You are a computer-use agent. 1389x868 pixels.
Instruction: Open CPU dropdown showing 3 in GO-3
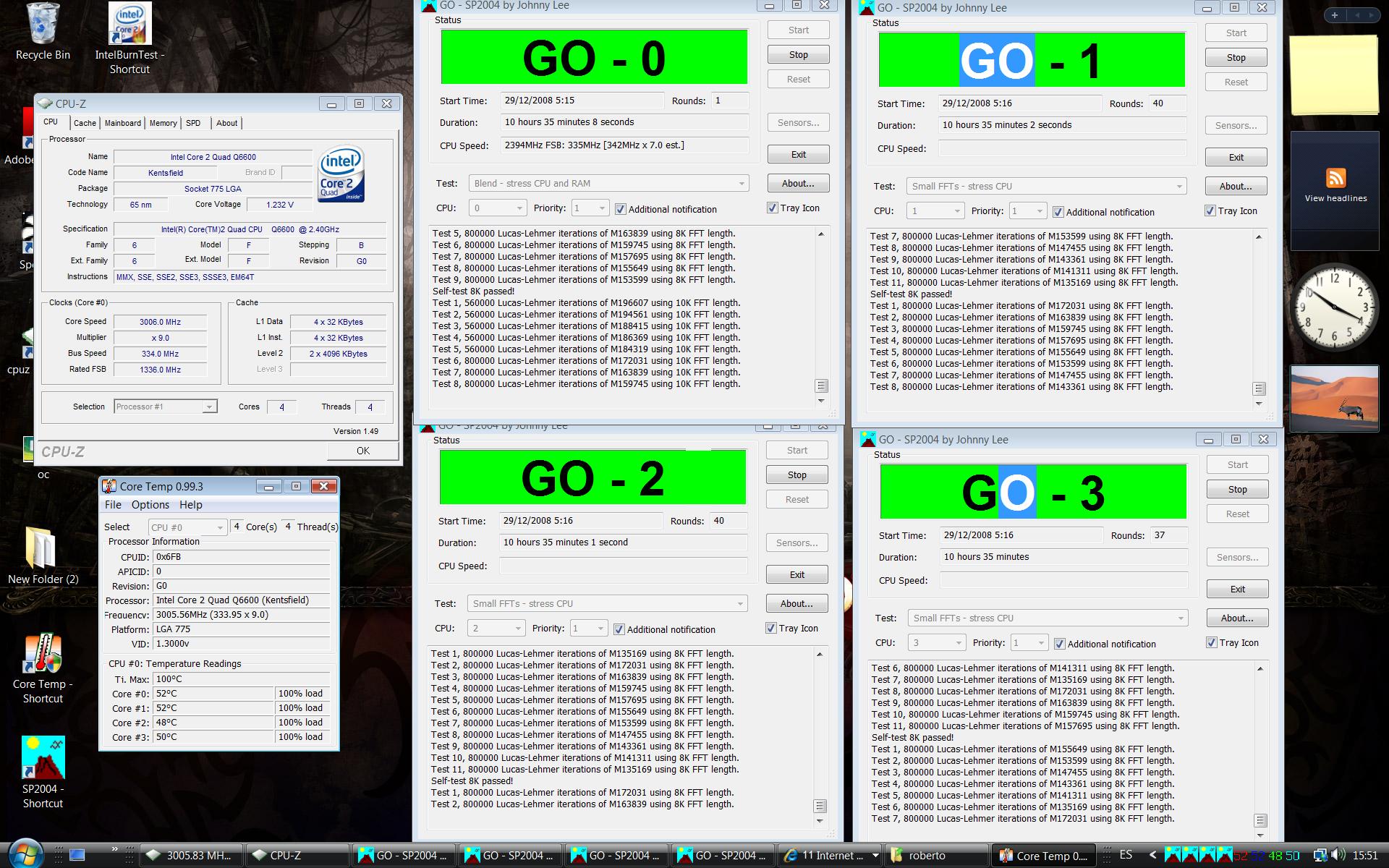[936, 643]
